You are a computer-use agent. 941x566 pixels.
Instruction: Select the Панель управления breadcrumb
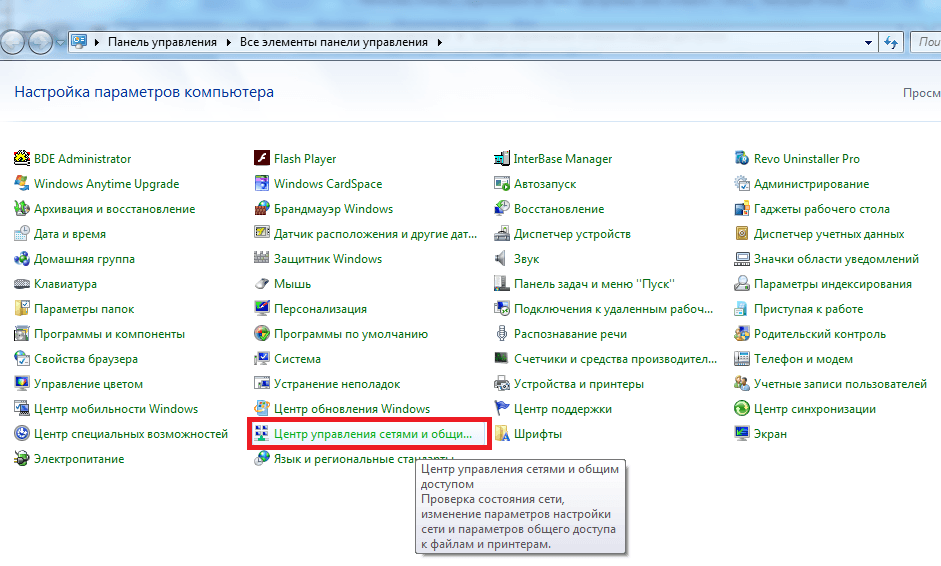[x=162, y=43]
